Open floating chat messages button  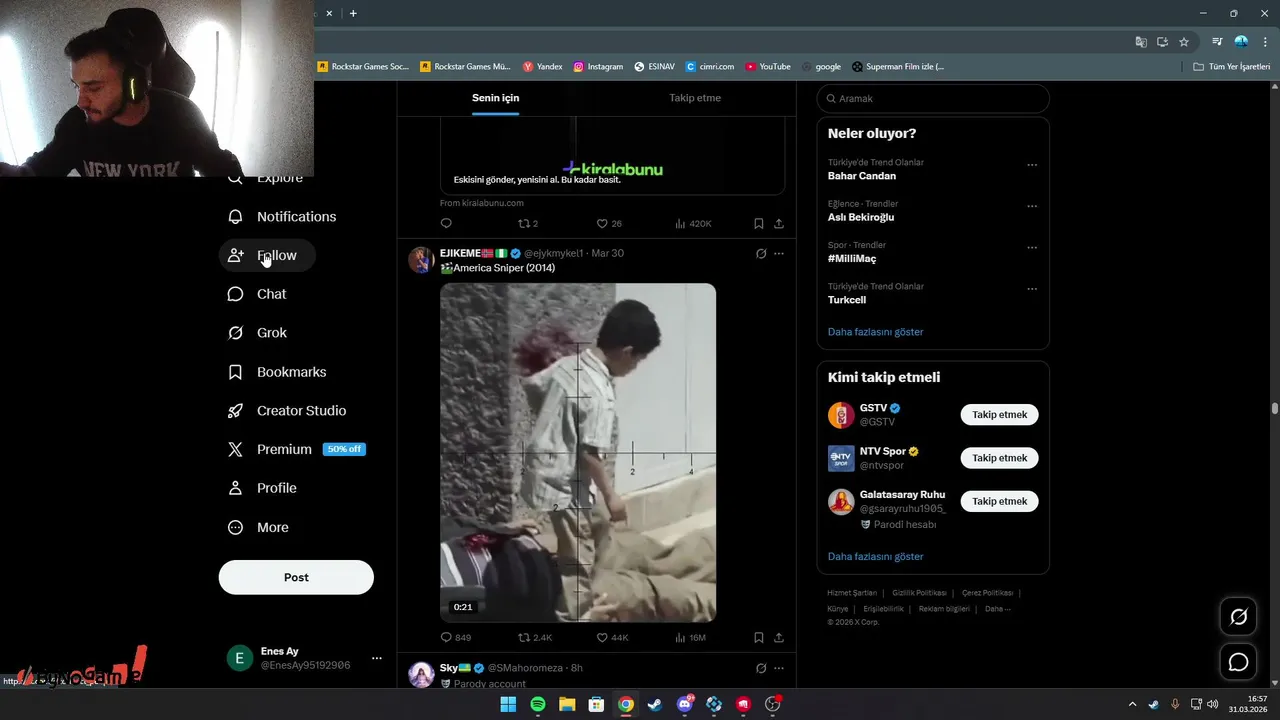click(x=1238, y=662)
